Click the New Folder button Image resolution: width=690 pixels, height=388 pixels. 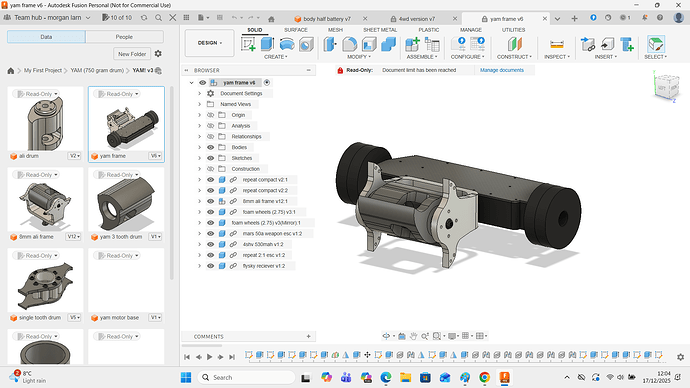(132, 54)
